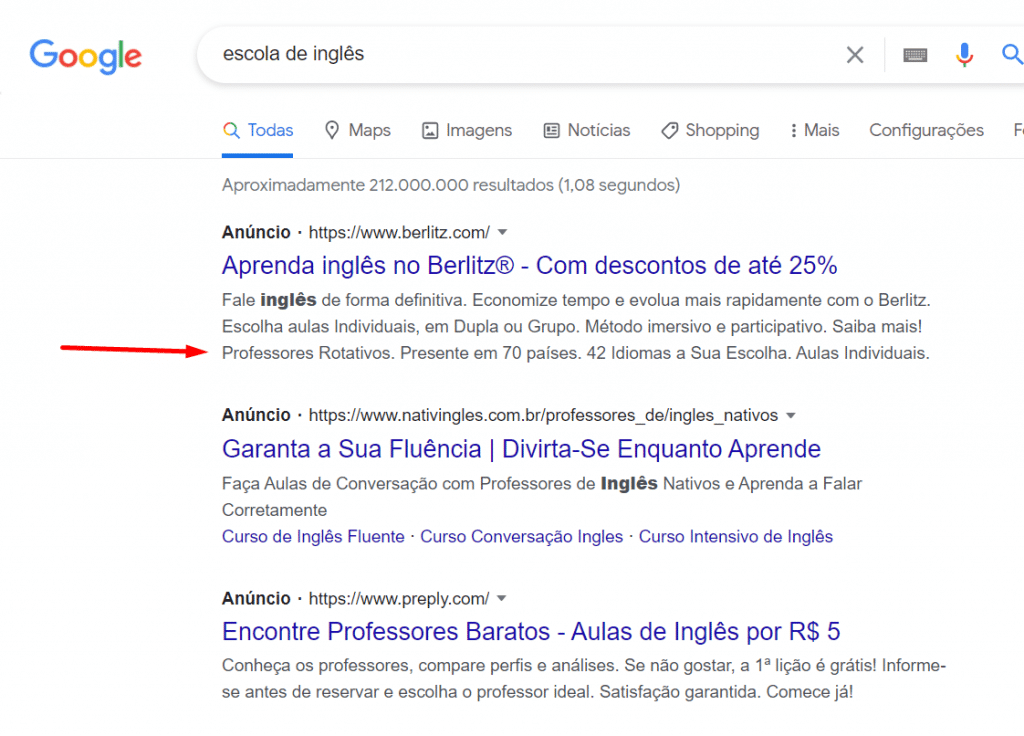This screenshot has width=1024, height=736.
Task: Select the Todas tab
Action: click(x=257, y=131)
